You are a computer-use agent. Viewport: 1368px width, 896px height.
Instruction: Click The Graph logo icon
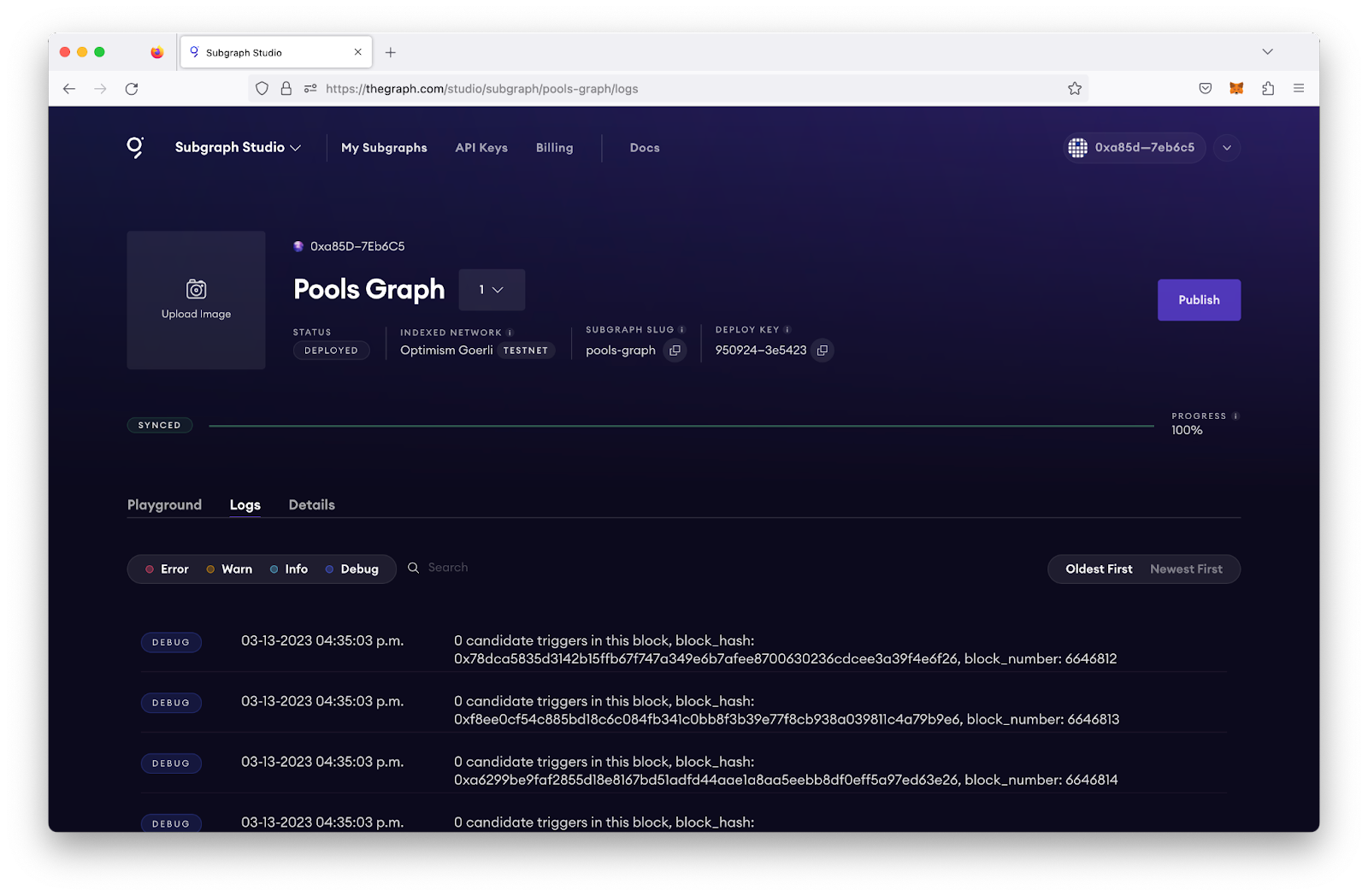pyautogui.click(x=135, y=147)
